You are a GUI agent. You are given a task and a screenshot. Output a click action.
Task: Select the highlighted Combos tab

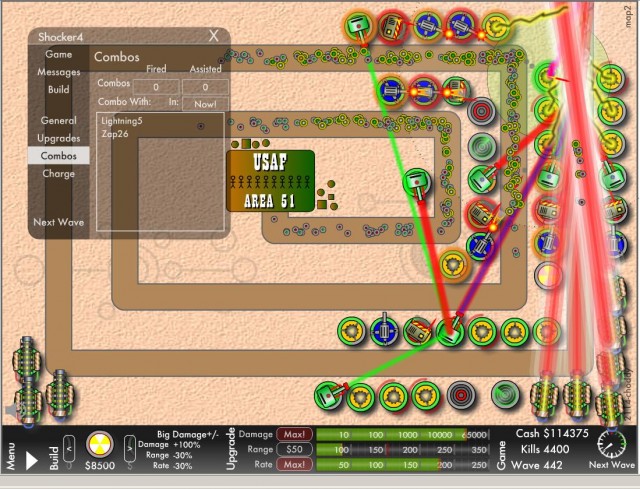tap(58, 156)
